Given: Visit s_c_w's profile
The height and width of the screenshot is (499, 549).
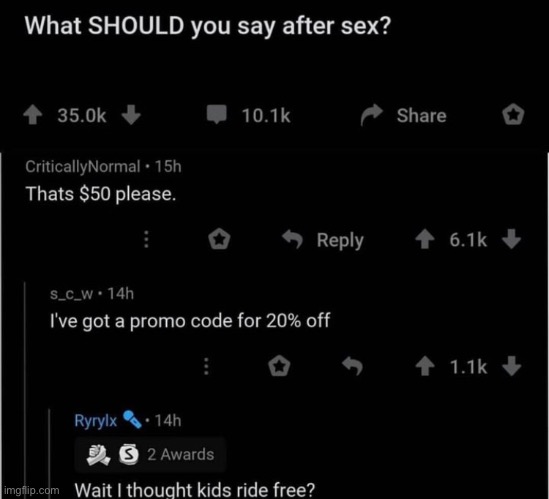Looking at the screenshot, I should coord(72,293).
